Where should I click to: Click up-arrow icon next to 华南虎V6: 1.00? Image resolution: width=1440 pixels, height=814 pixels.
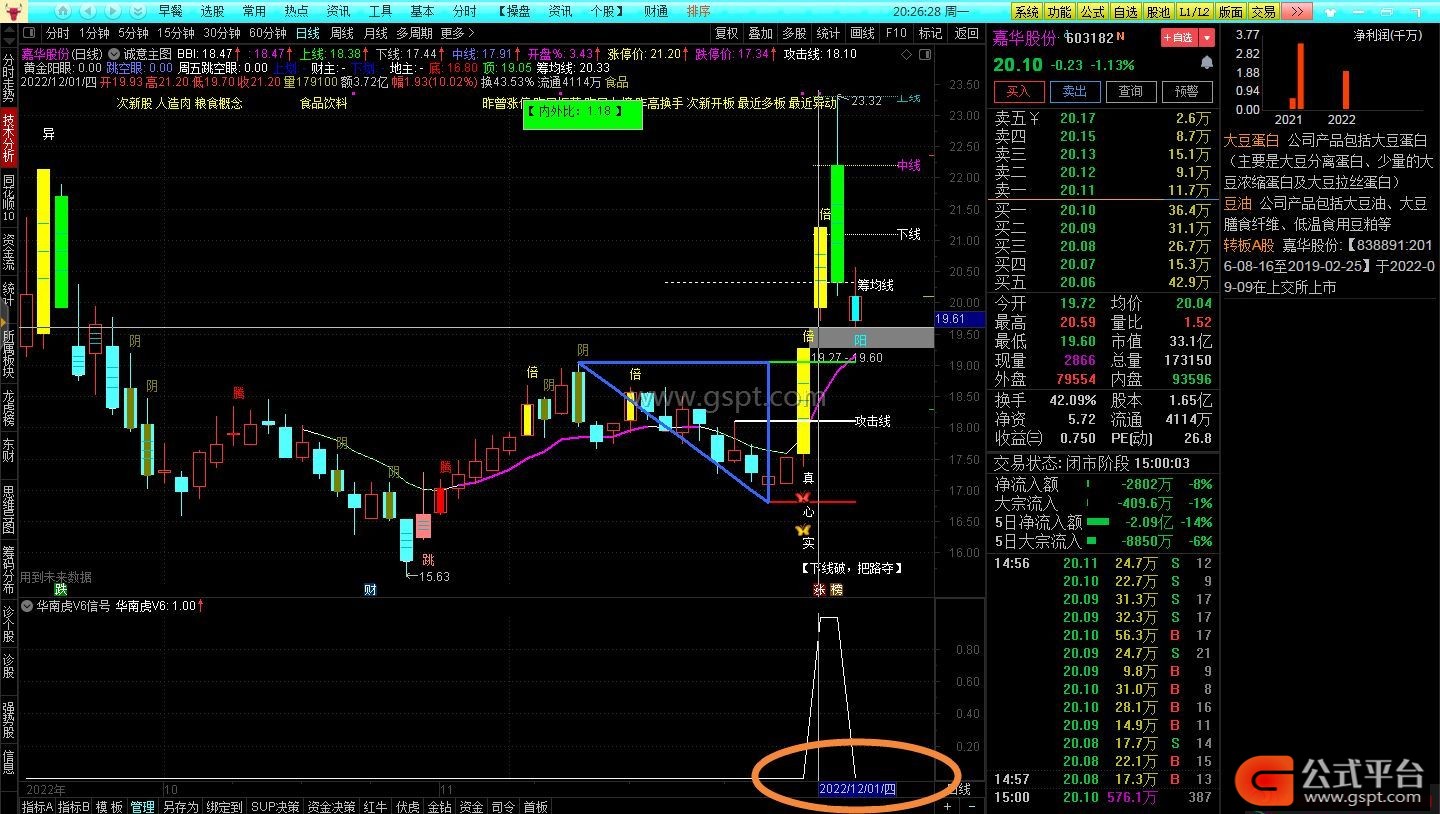[202, 605]
